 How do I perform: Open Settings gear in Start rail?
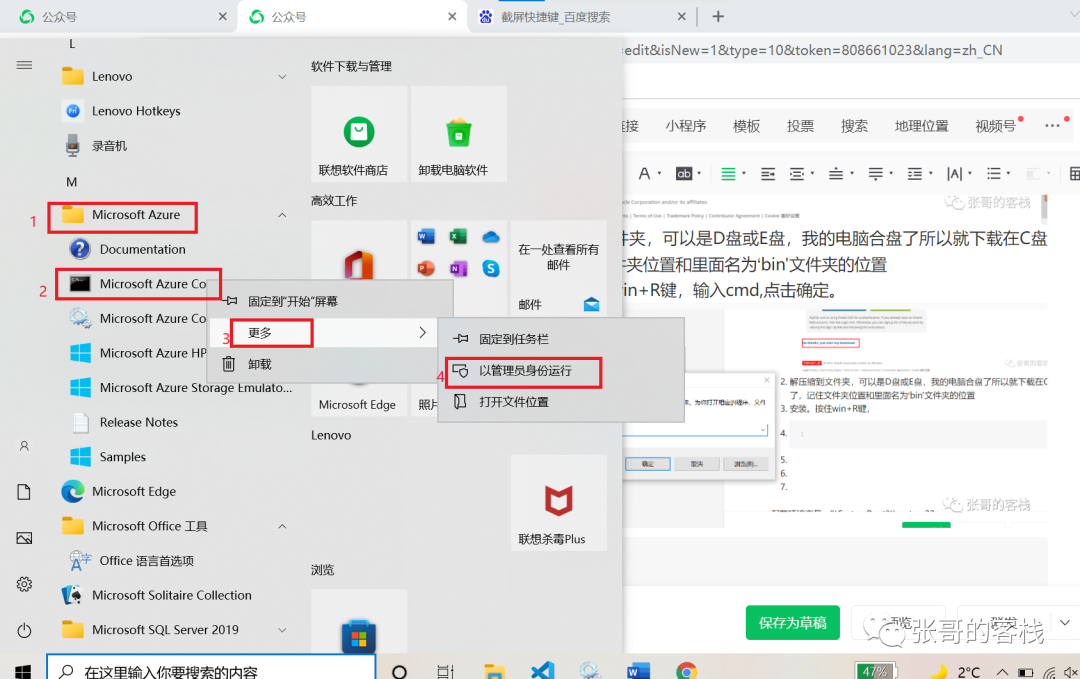[x=24, y=584]
